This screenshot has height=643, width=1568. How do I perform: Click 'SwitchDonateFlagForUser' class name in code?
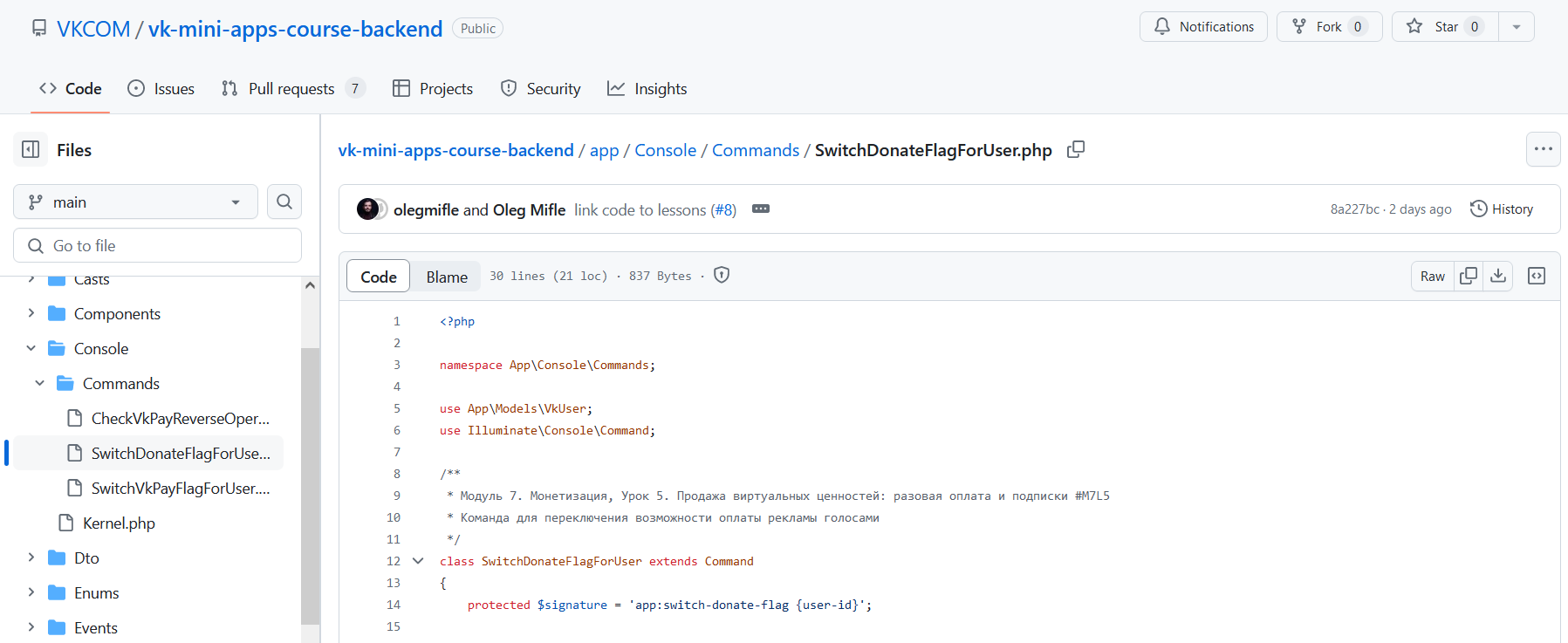pyautogui.click(x=562, y=561)
